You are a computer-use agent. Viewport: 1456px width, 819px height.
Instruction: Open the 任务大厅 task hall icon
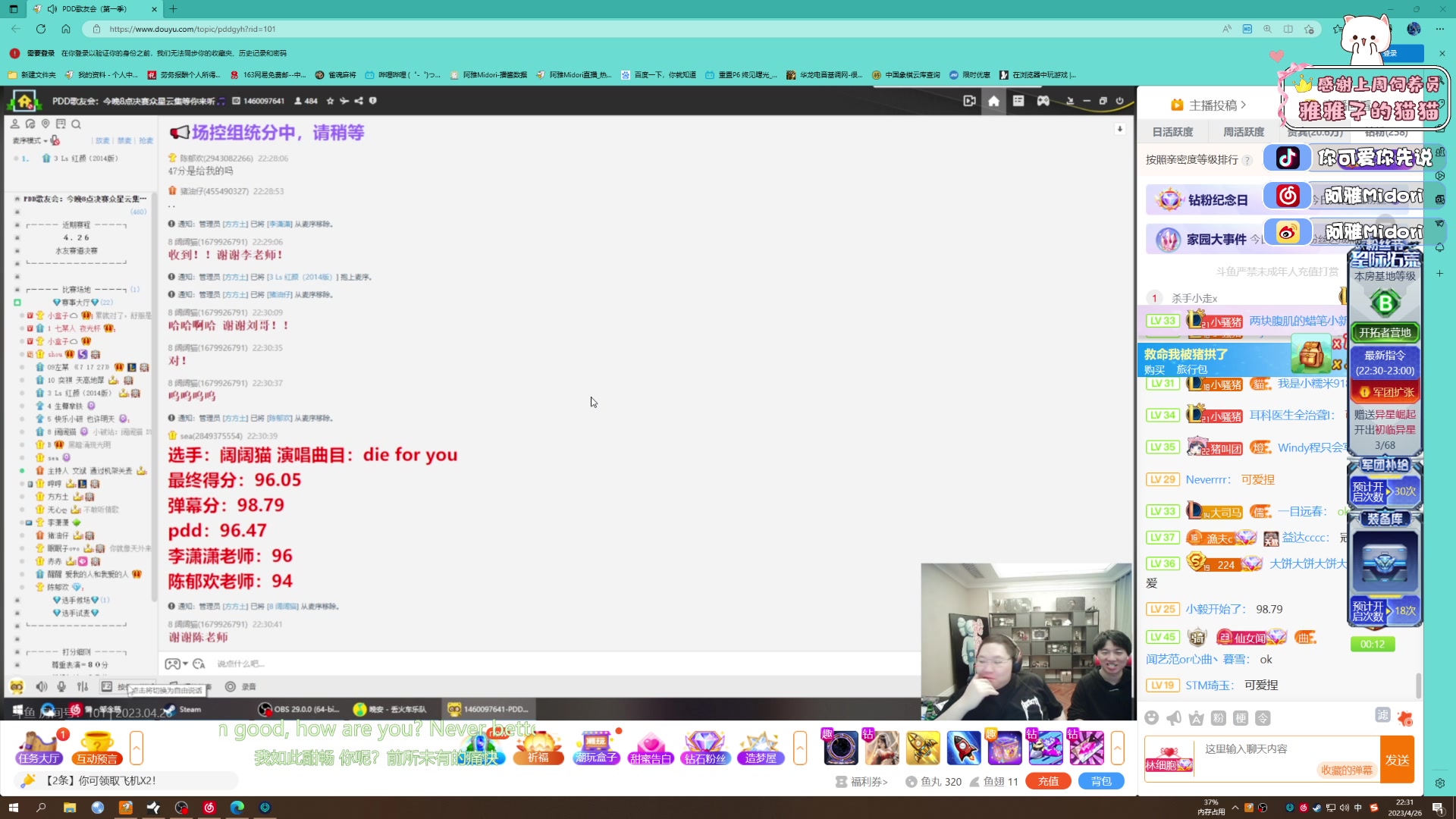(x=39, y=747)
